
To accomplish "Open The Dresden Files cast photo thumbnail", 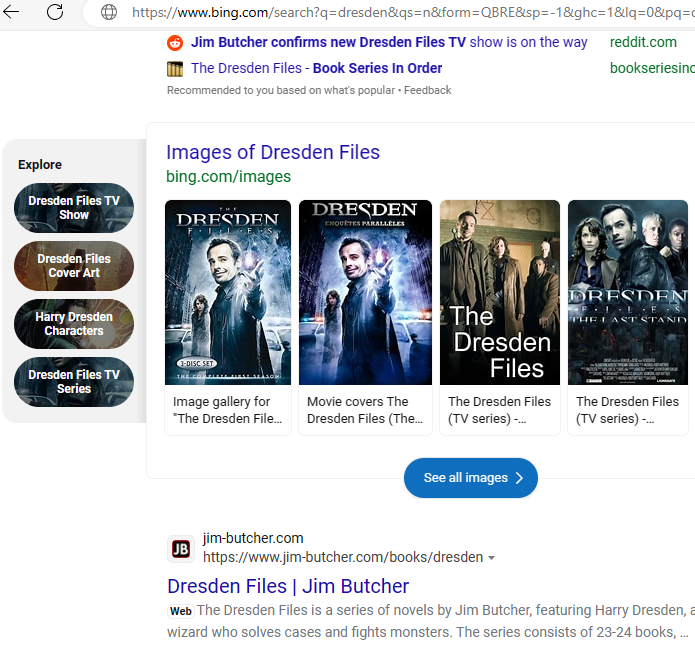I will (x=500, y=292).
